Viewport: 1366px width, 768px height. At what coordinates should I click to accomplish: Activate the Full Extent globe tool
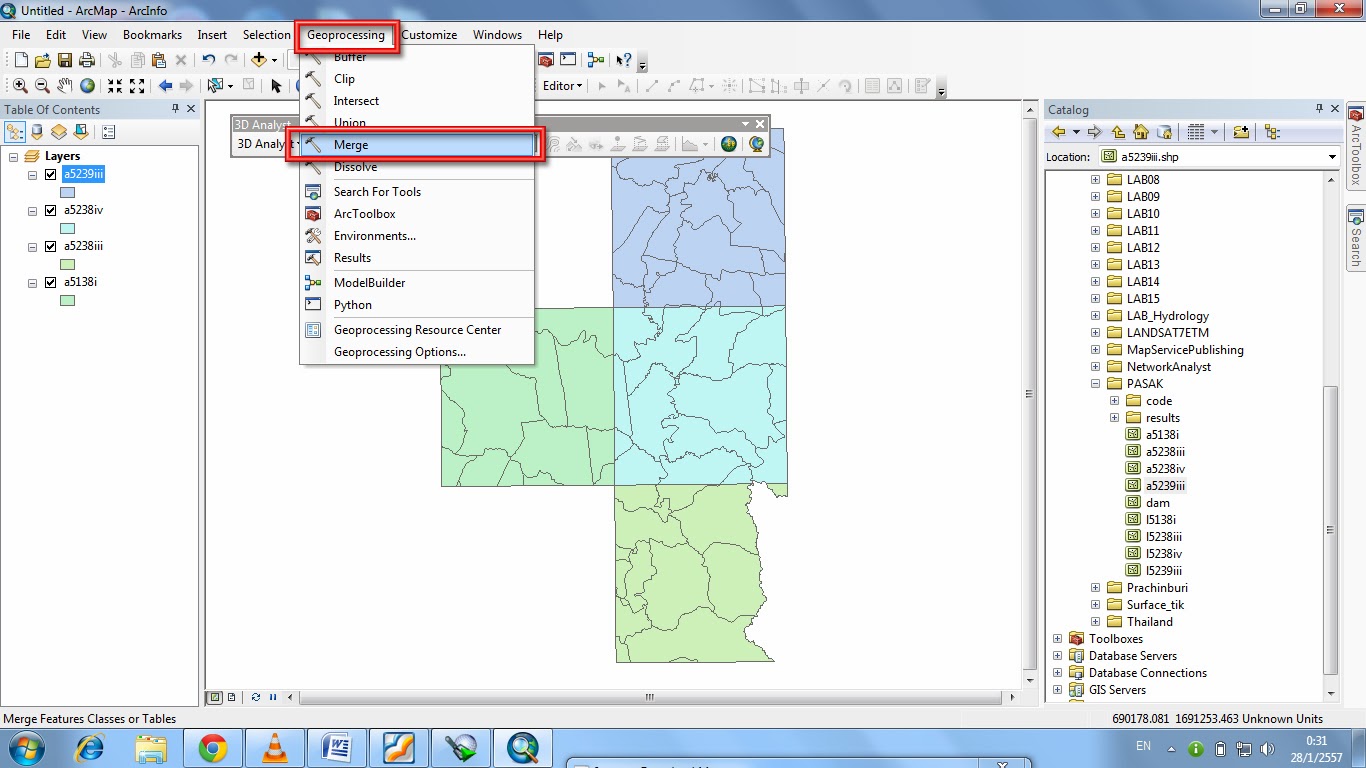click(x=87, y=85)
